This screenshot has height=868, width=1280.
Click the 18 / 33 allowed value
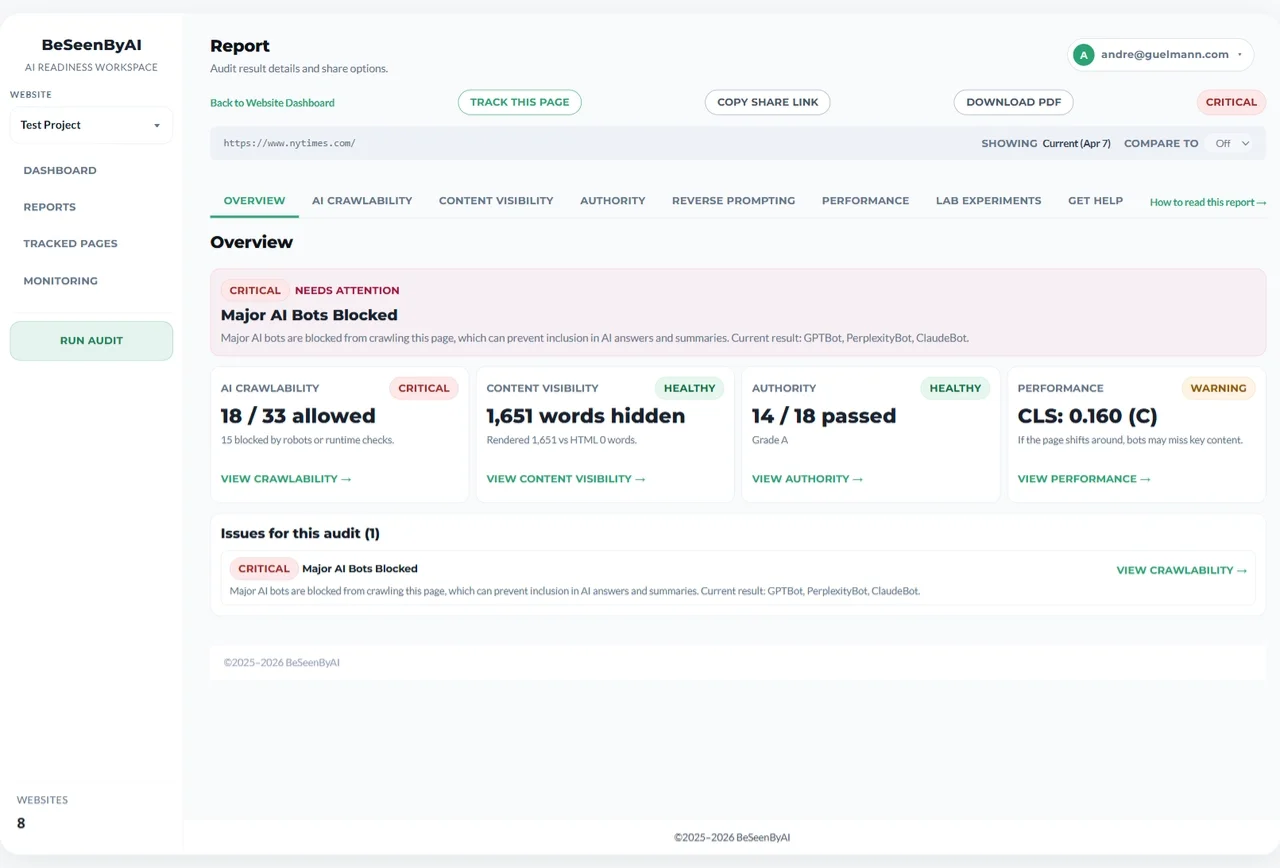298,416
